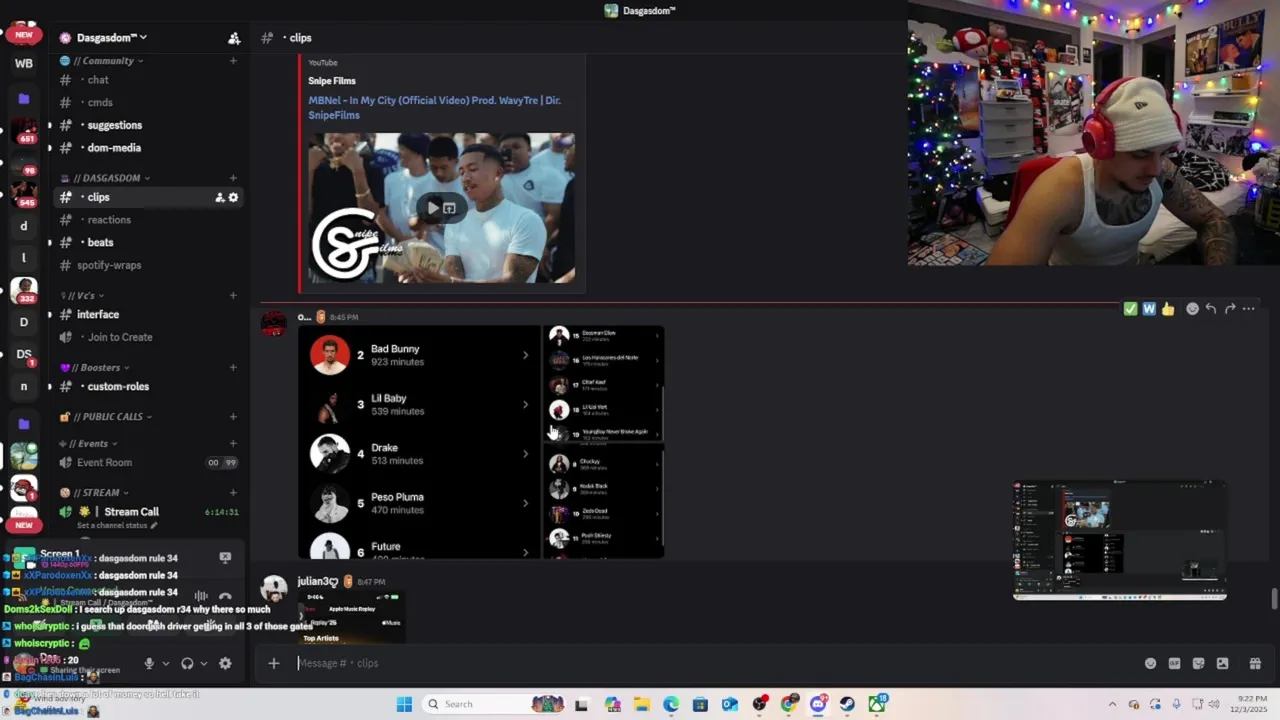Click Microsoft Edge icon in taskbar
Viewport: 1280px width, 720px height.
tap(671, 704)
